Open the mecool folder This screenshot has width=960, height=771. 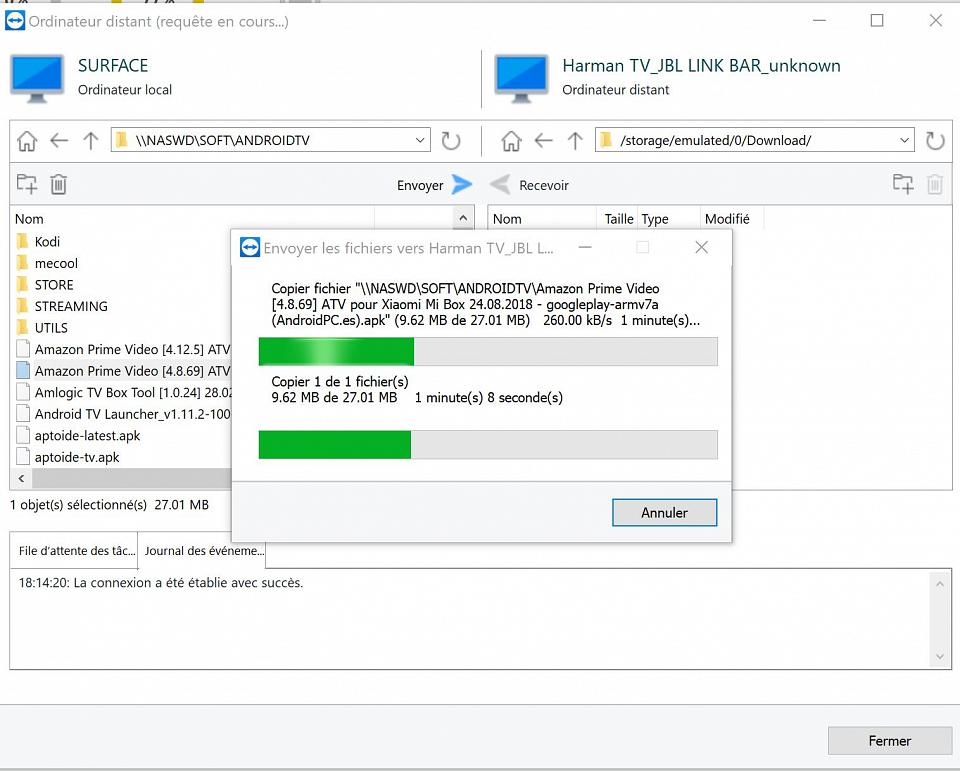(x=56, y=263)
